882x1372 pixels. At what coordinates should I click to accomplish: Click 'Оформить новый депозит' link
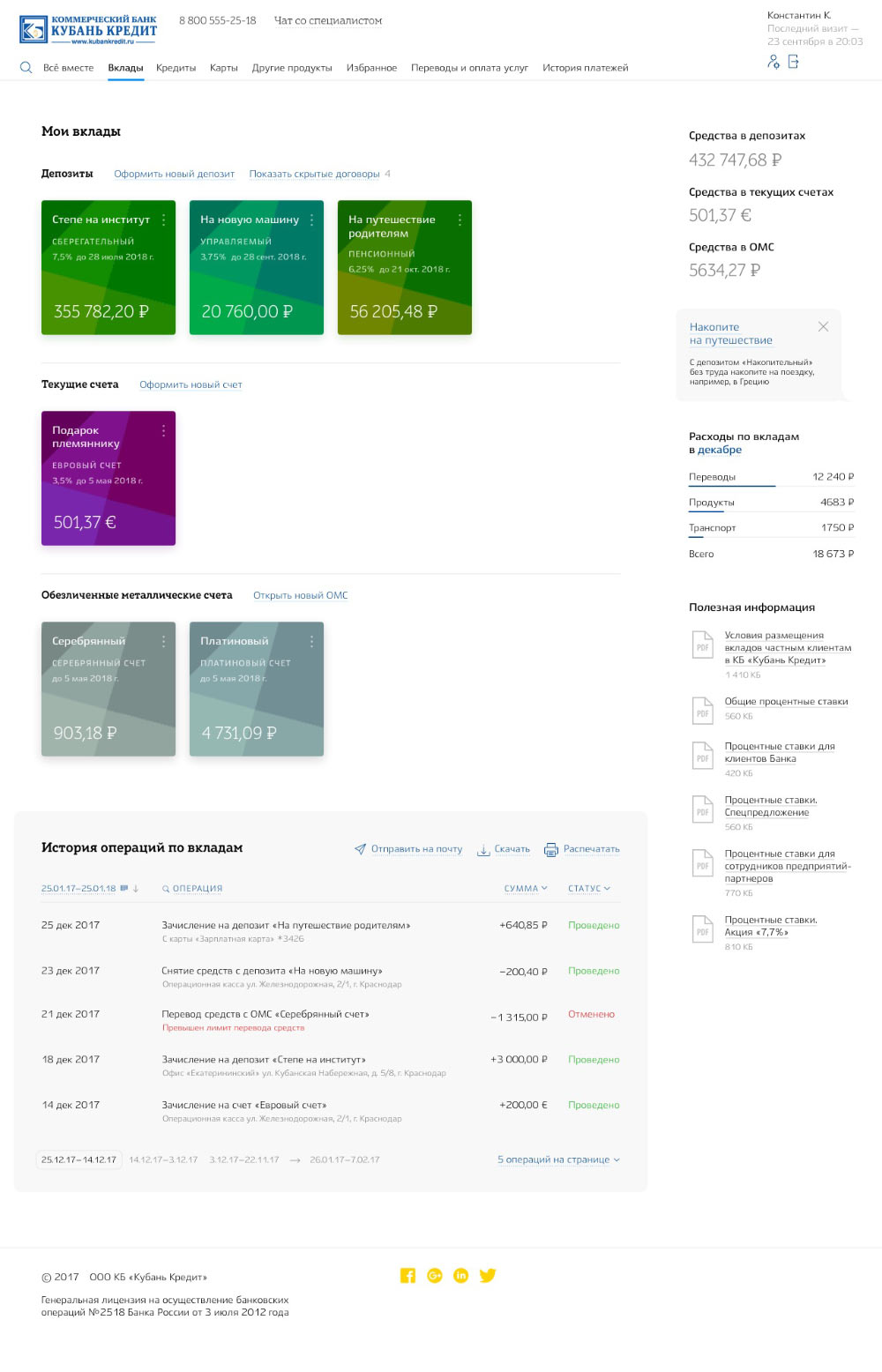tap(174, 175)
